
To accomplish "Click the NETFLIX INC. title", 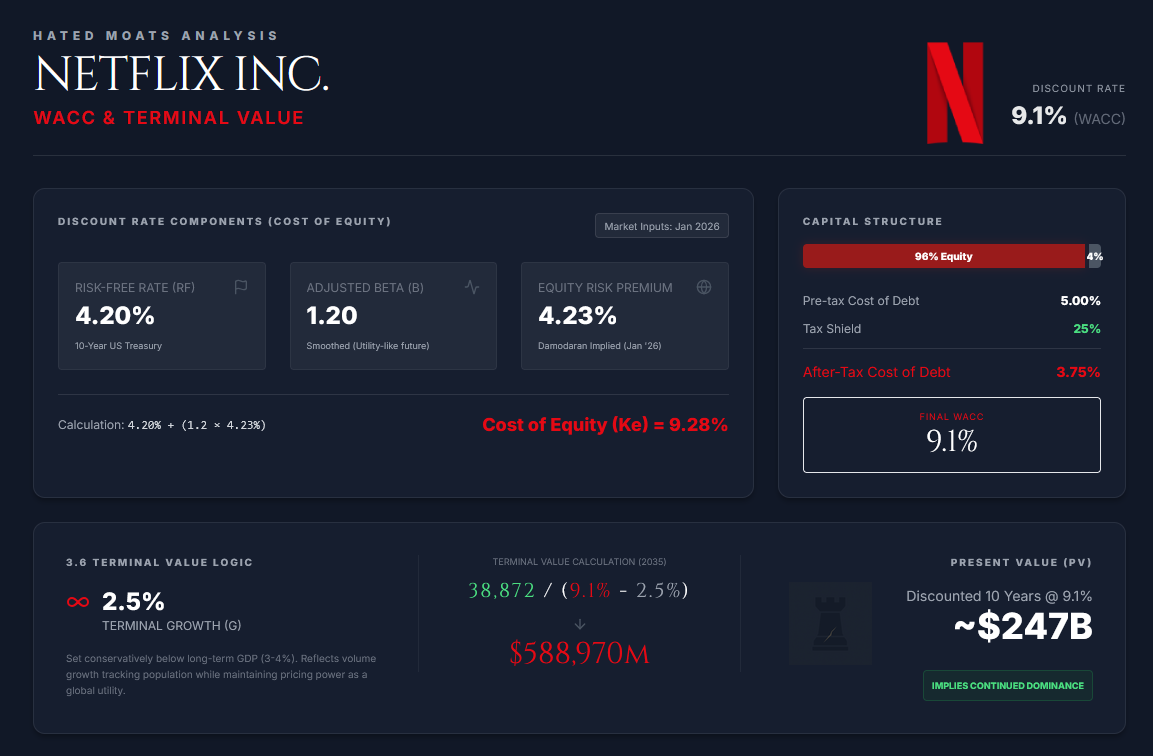I will coord(182,74).
